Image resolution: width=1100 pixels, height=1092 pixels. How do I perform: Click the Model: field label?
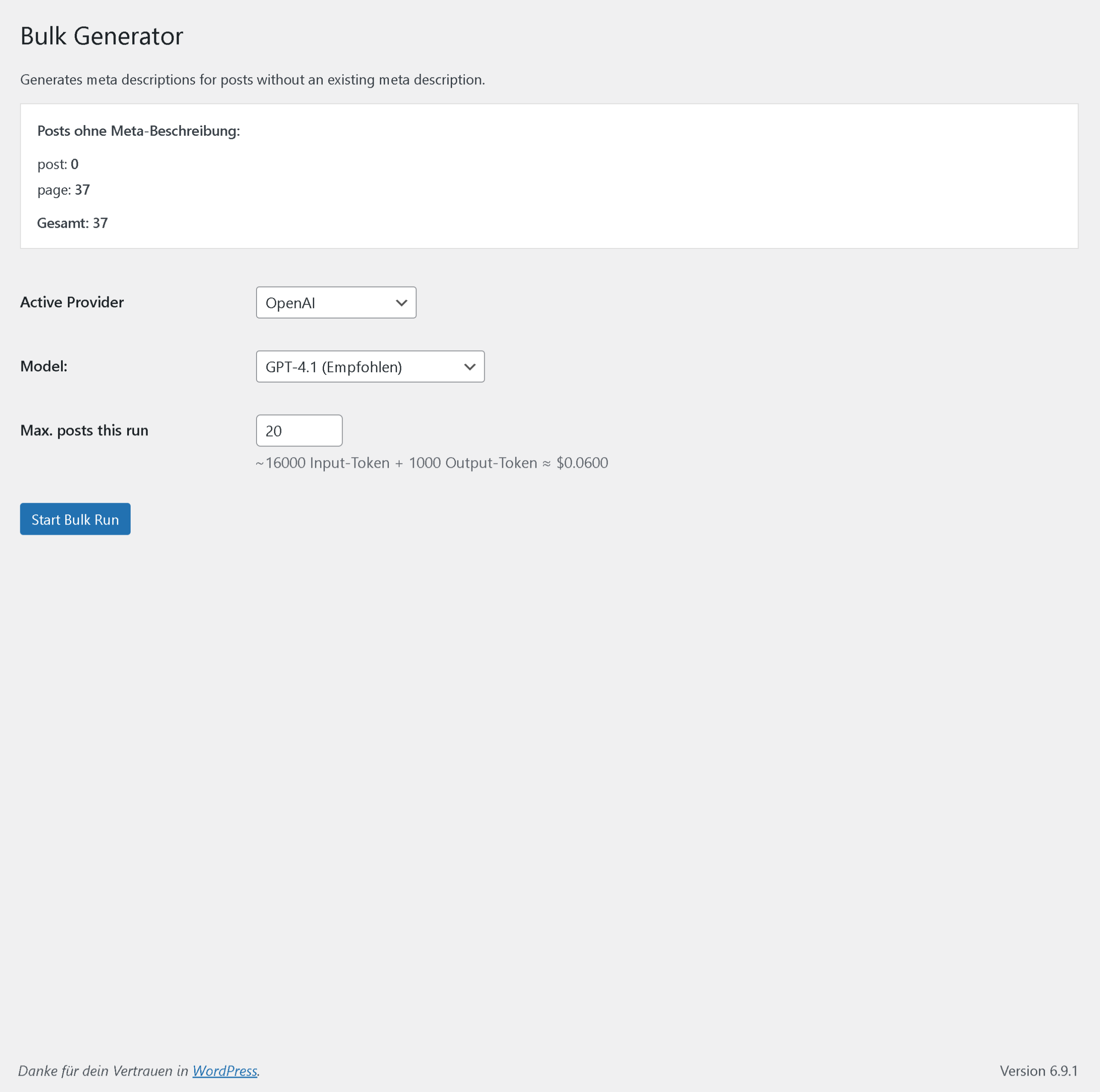pyautogui.click(x=44, y=366)
